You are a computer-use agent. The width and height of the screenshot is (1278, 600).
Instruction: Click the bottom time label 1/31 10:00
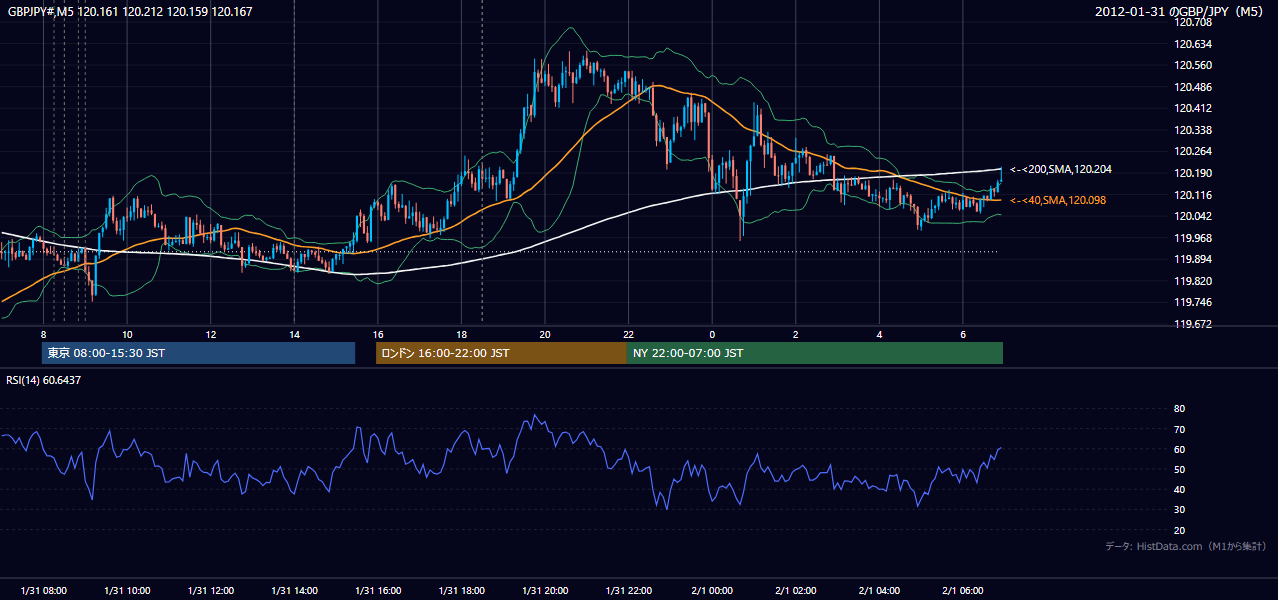pos(127,591)
